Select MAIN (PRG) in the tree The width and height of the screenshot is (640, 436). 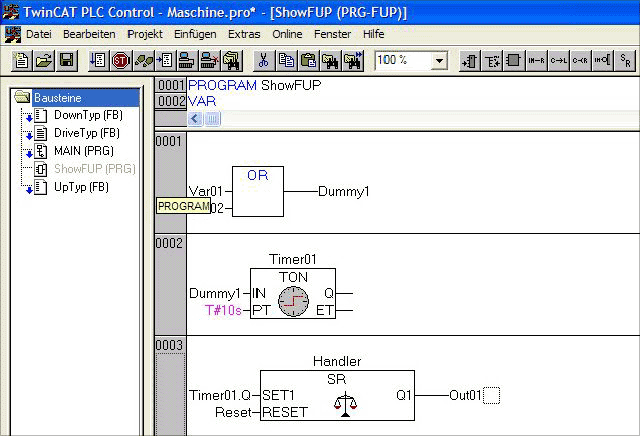tap(84, 151)
